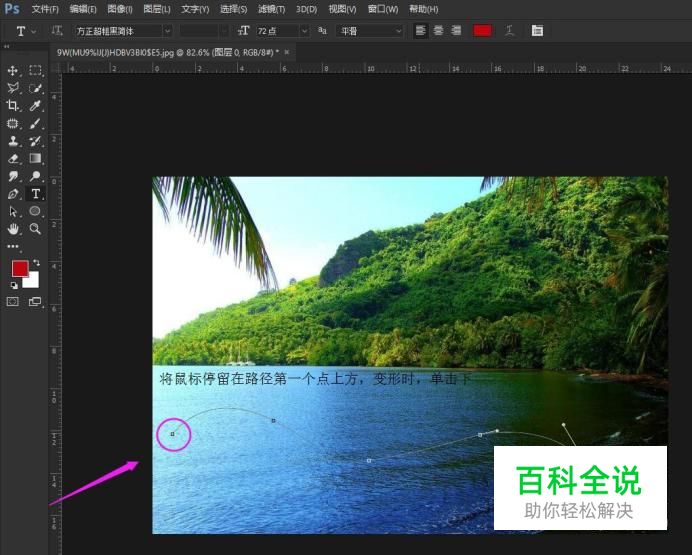Select the Horizontal Type tool

[35, 194]
